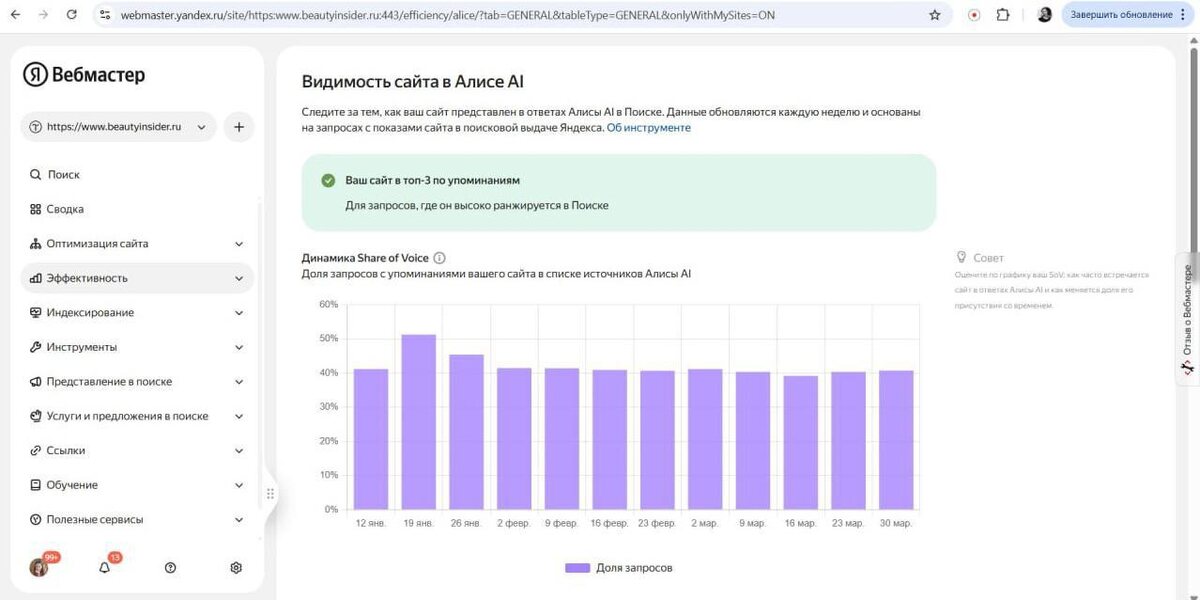Click the Инструменты wrench icon
Screen dimensions: 1200x600
[36, 347]
